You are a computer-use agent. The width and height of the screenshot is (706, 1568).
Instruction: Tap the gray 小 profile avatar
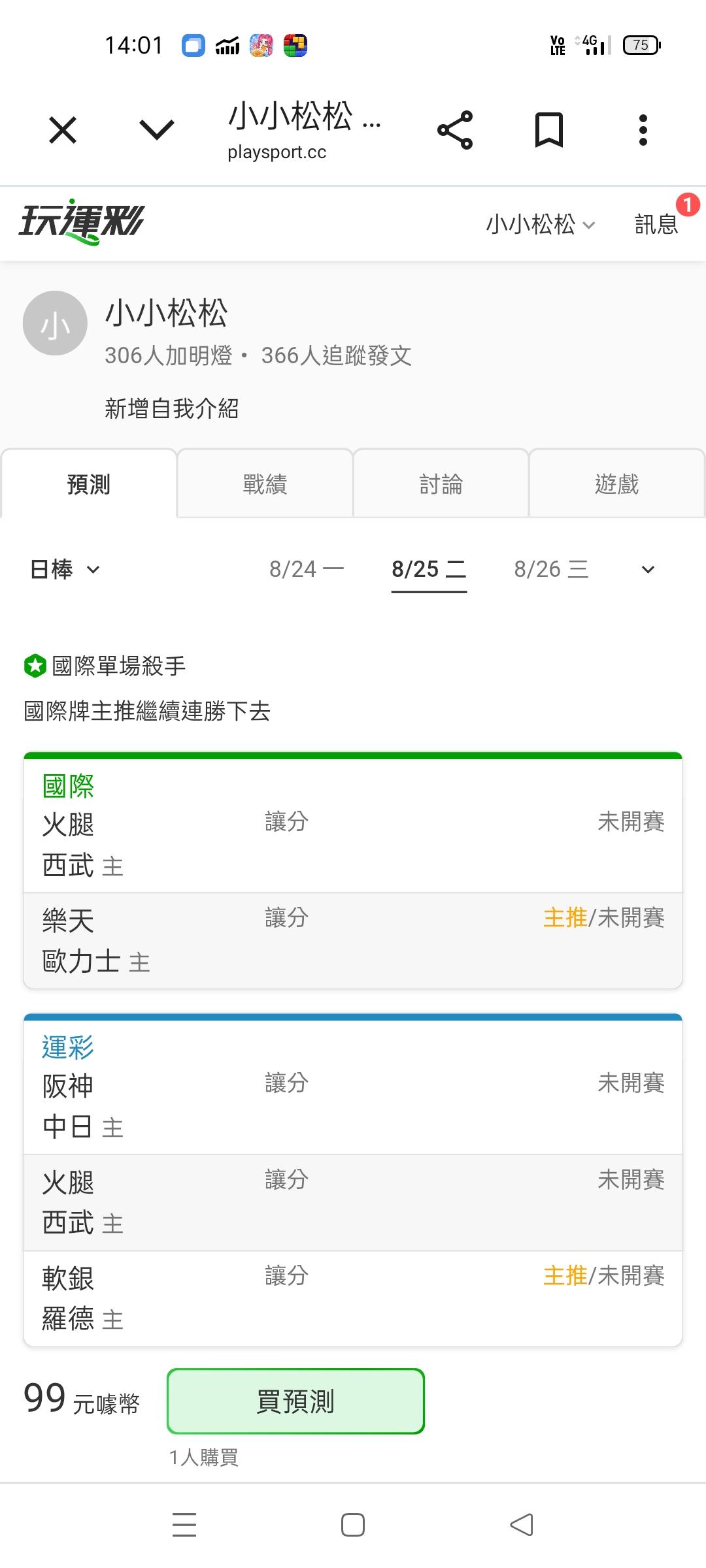(x=55, y=323)
